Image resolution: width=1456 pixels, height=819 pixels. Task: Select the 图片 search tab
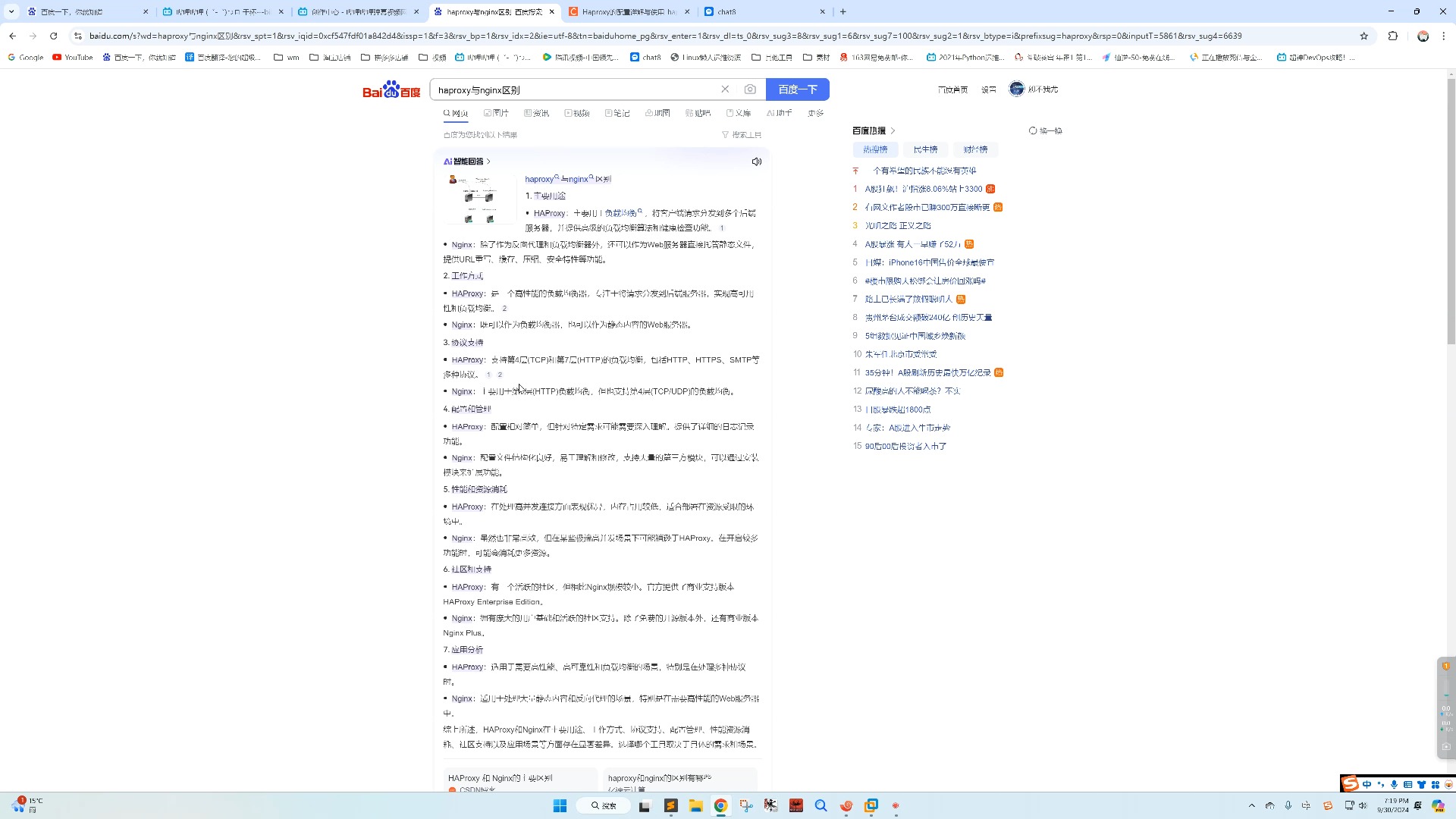[497, 113]
